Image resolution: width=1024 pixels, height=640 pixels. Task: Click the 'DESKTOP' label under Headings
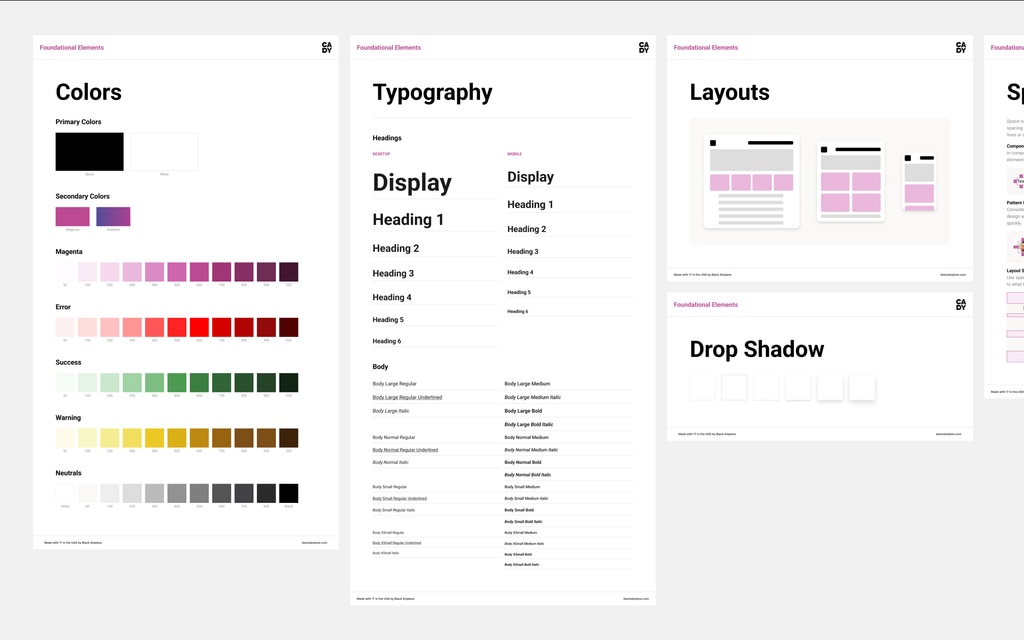[381, 154]
